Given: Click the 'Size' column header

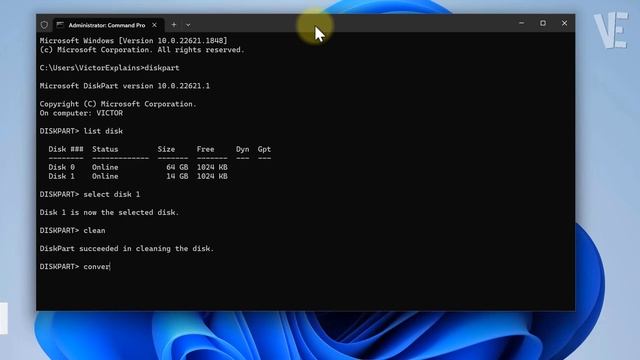Looking at the screenshot, I should click(166, 149).
